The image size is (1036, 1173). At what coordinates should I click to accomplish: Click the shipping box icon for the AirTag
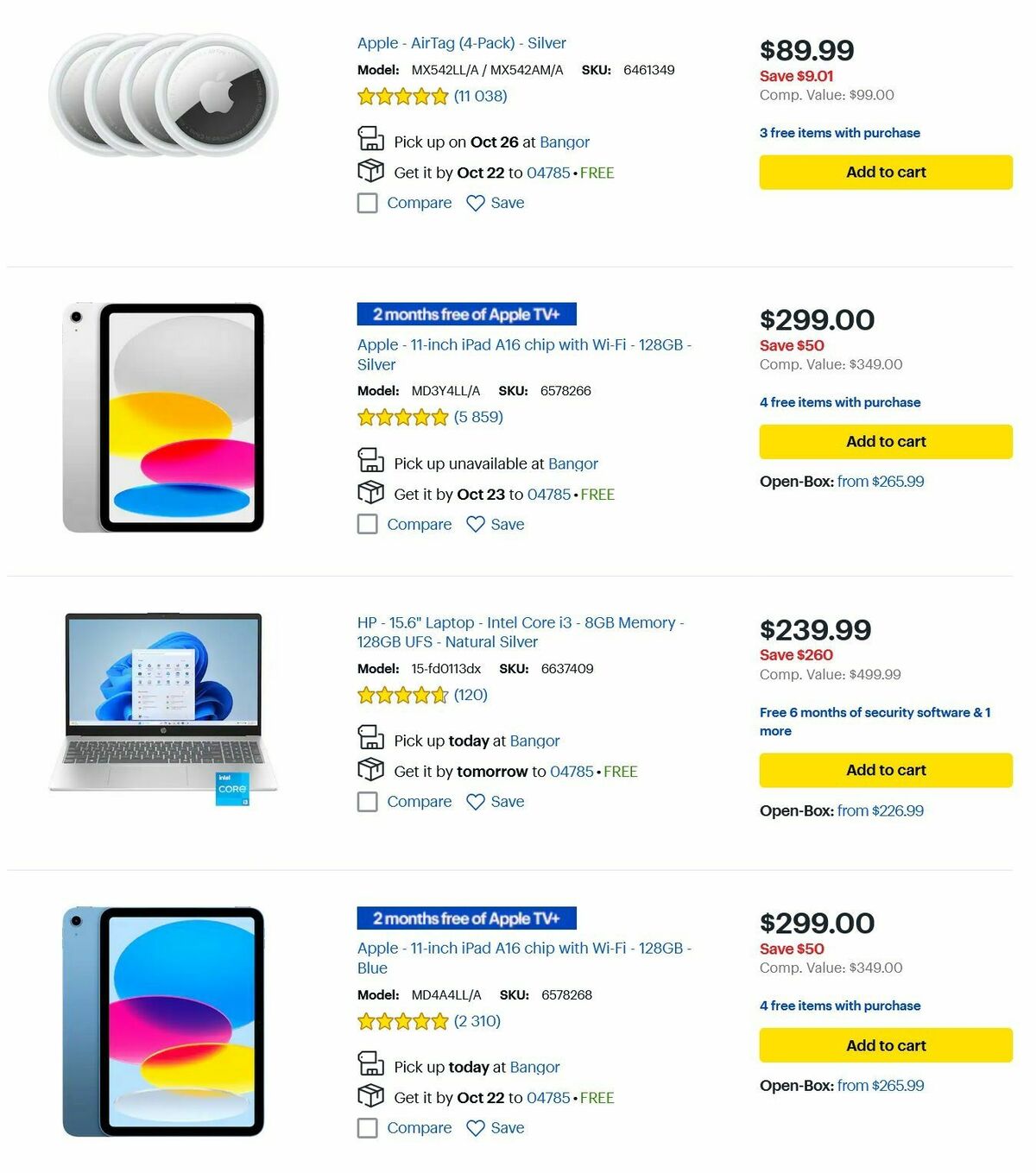point(371,172)
